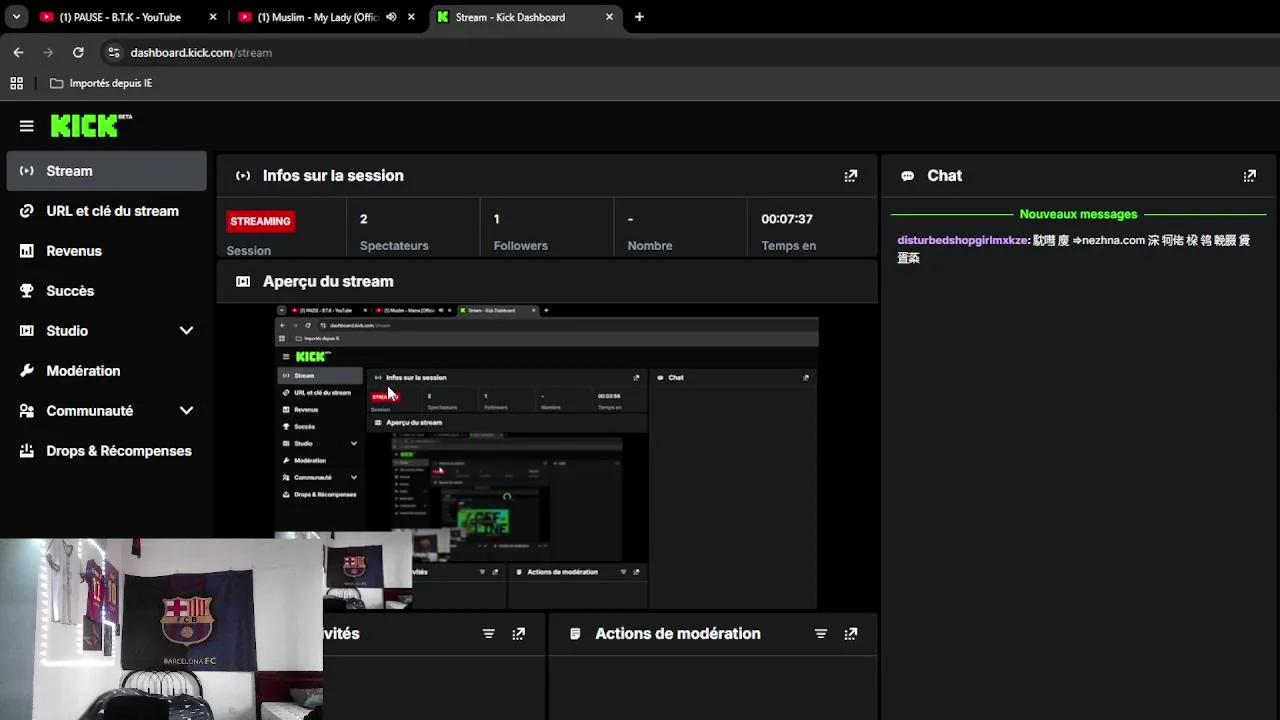This screenshot has height=720, width=1280.
Task: Pop out the Chat panel
Action: tap(1250, 176)
